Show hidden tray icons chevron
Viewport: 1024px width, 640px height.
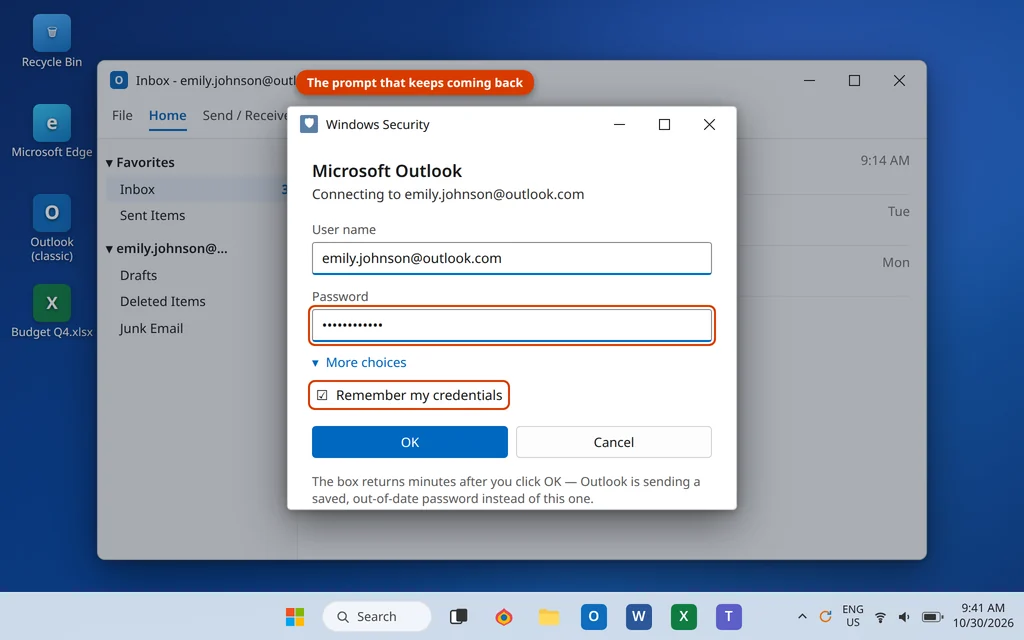pos(802,616)
